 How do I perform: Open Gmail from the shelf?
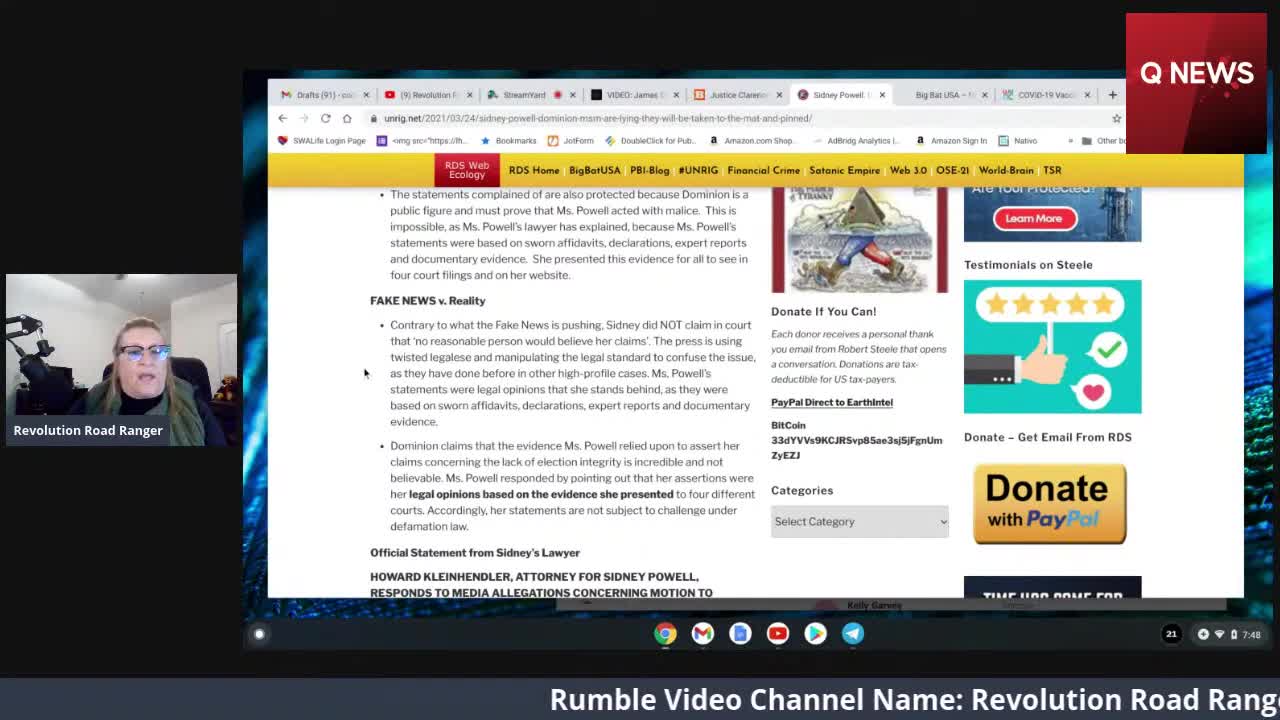click(x=703, y=633)
